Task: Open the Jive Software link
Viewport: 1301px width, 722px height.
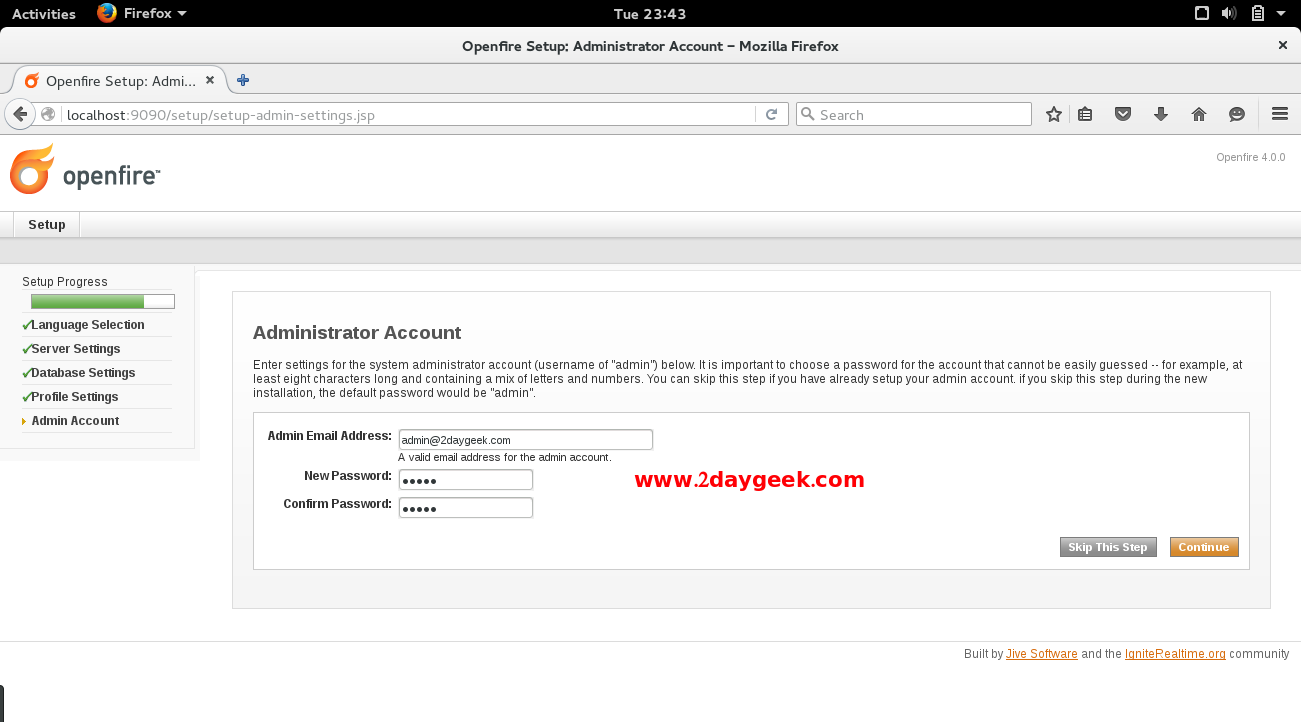Action: click(1042, 654)
